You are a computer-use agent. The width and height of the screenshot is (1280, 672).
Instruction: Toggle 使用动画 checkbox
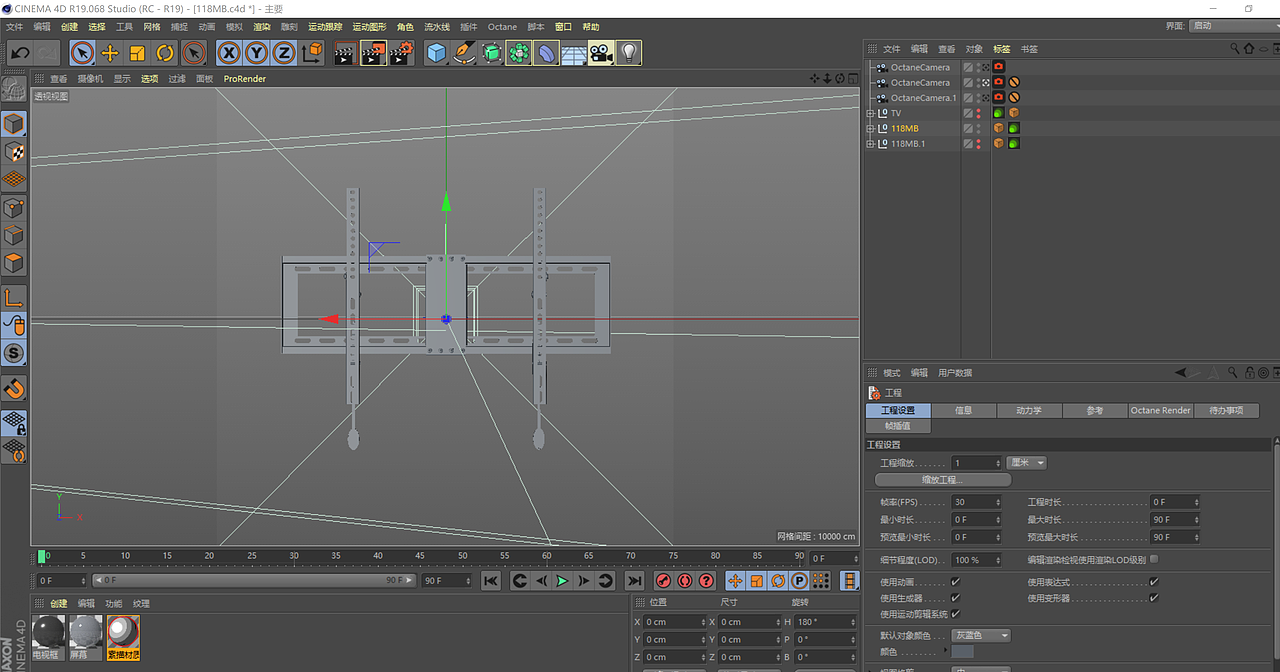[955, 582]
